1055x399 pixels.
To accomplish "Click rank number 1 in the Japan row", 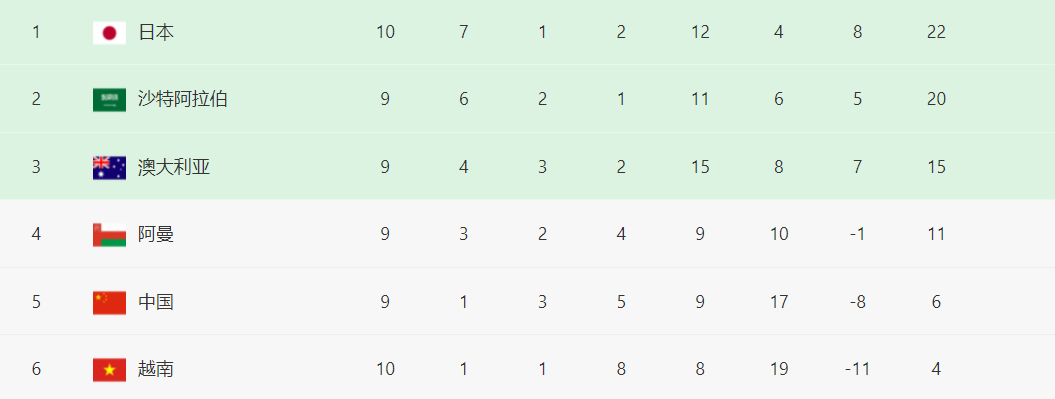I will 36,32.
